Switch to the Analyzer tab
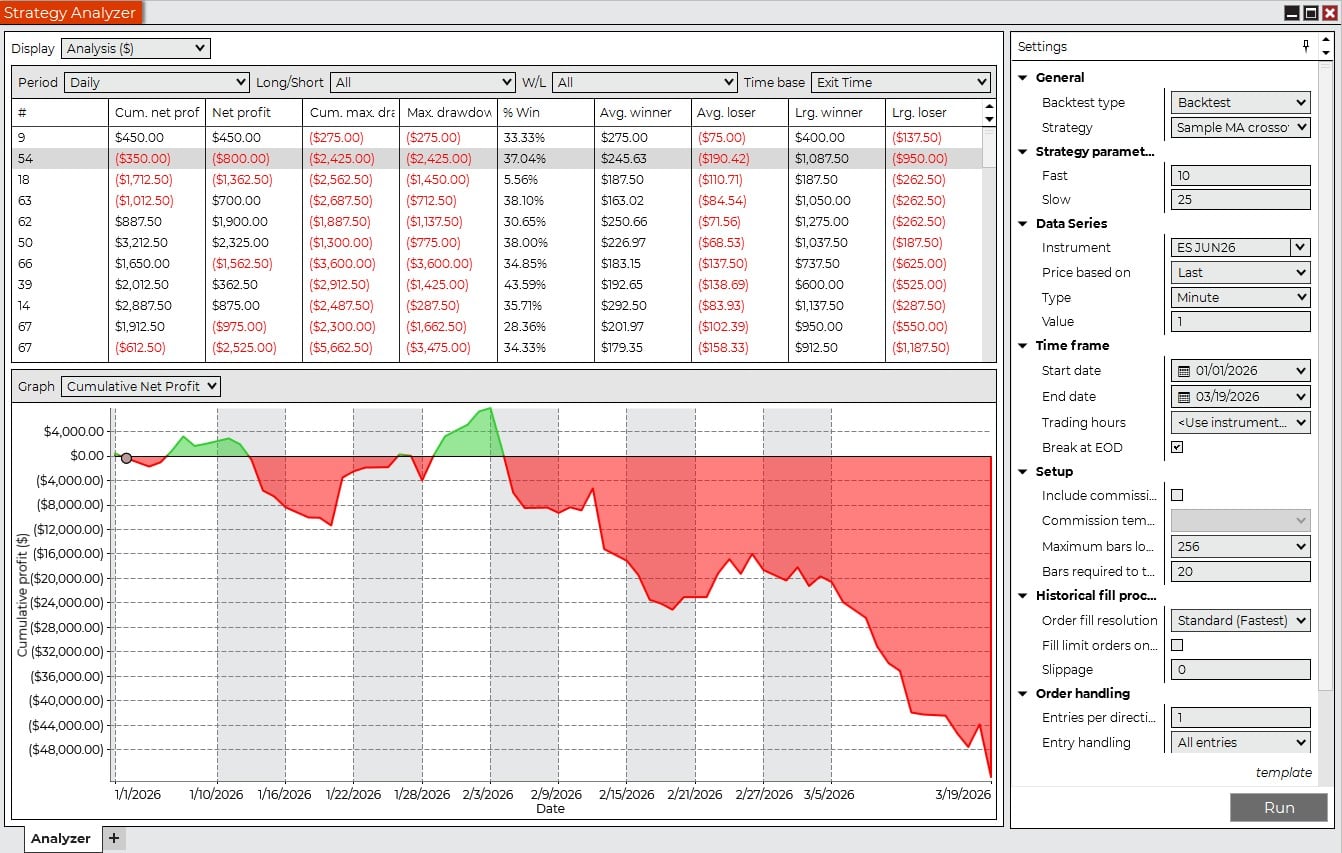 tap(60, 838)
